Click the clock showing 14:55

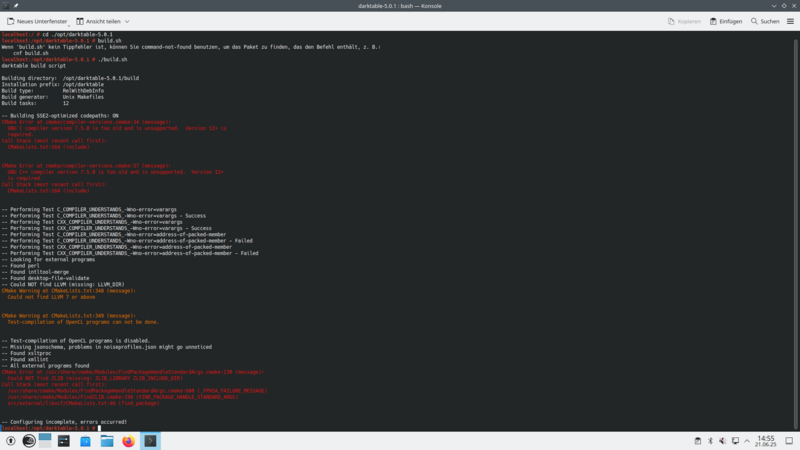click(x=766, y=441)
